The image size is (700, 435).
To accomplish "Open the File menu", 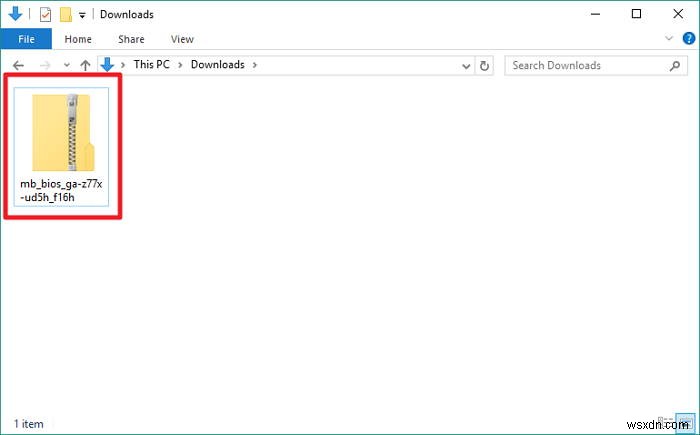I will tap(26, 40).
